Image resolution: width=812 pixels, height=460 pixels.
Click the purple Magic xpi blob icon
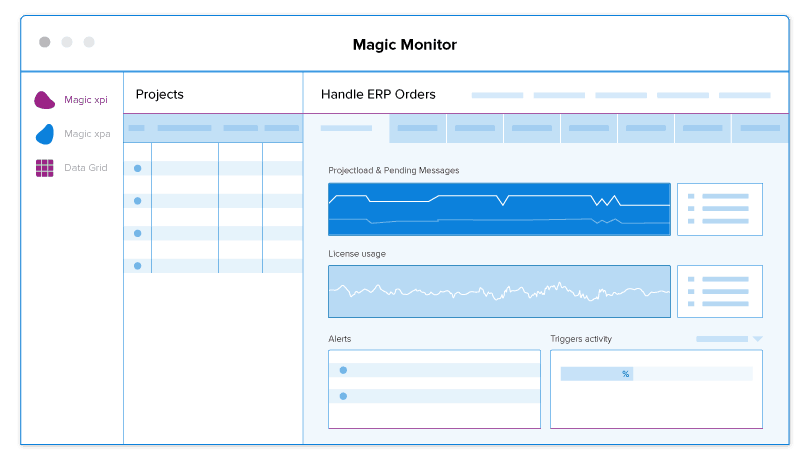[x=44, y=100]
